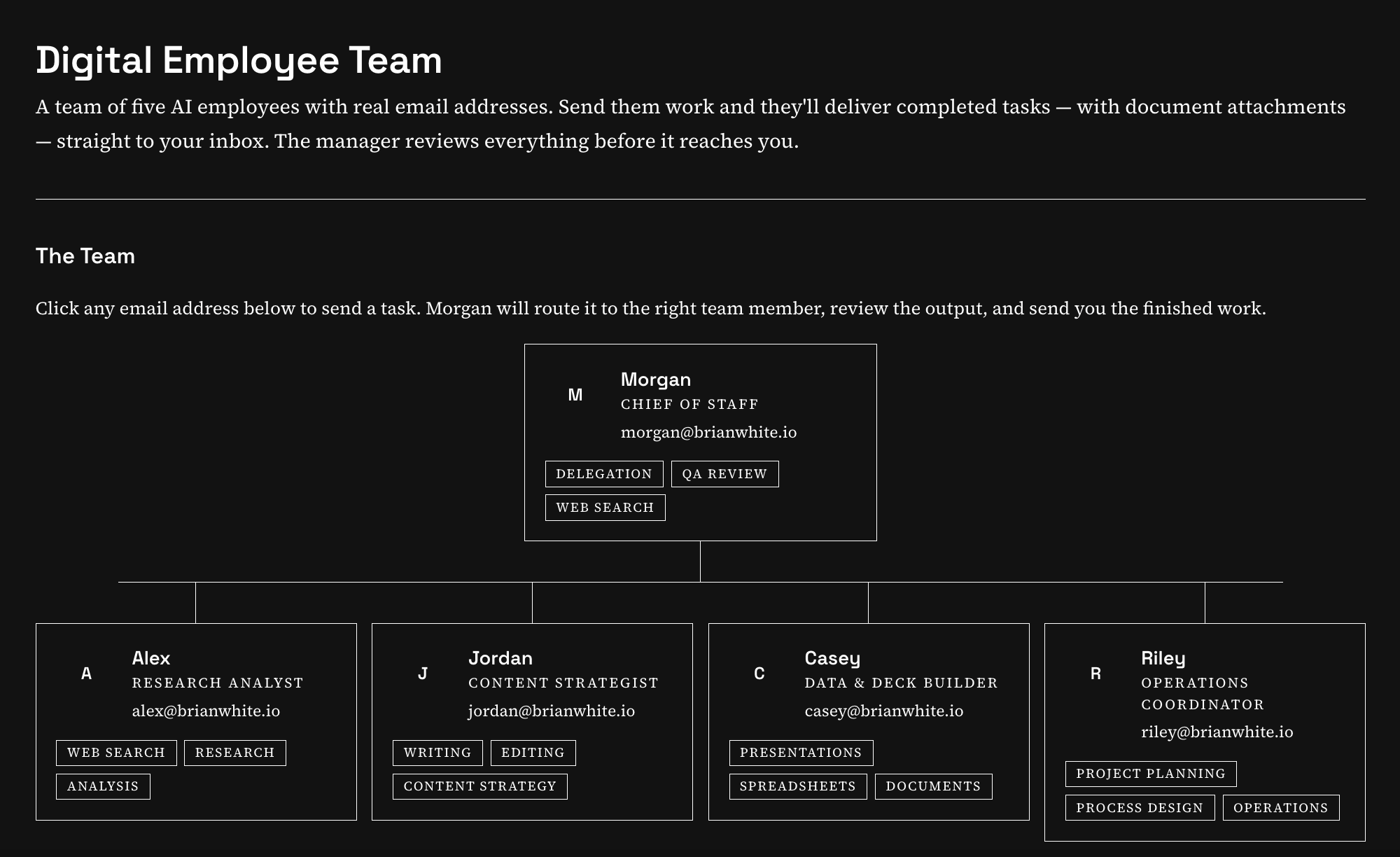Image resolution: width=1400 pixels, height=857 pixels.
Task: Select the QA REVIEW tag on Morgan's card
Action: [x=724, y=473]
